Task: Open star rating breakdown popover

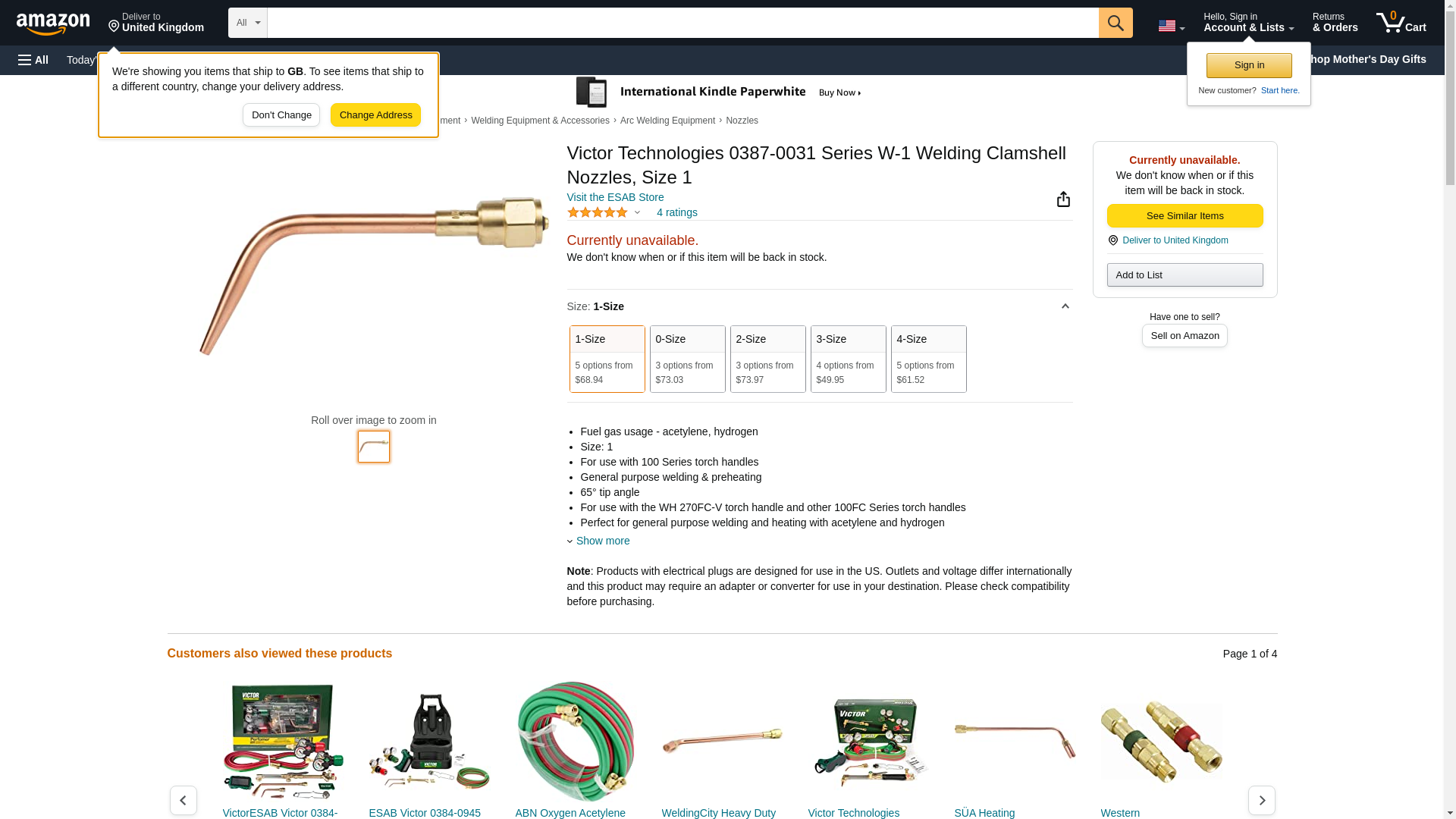Action: point(604,212)
